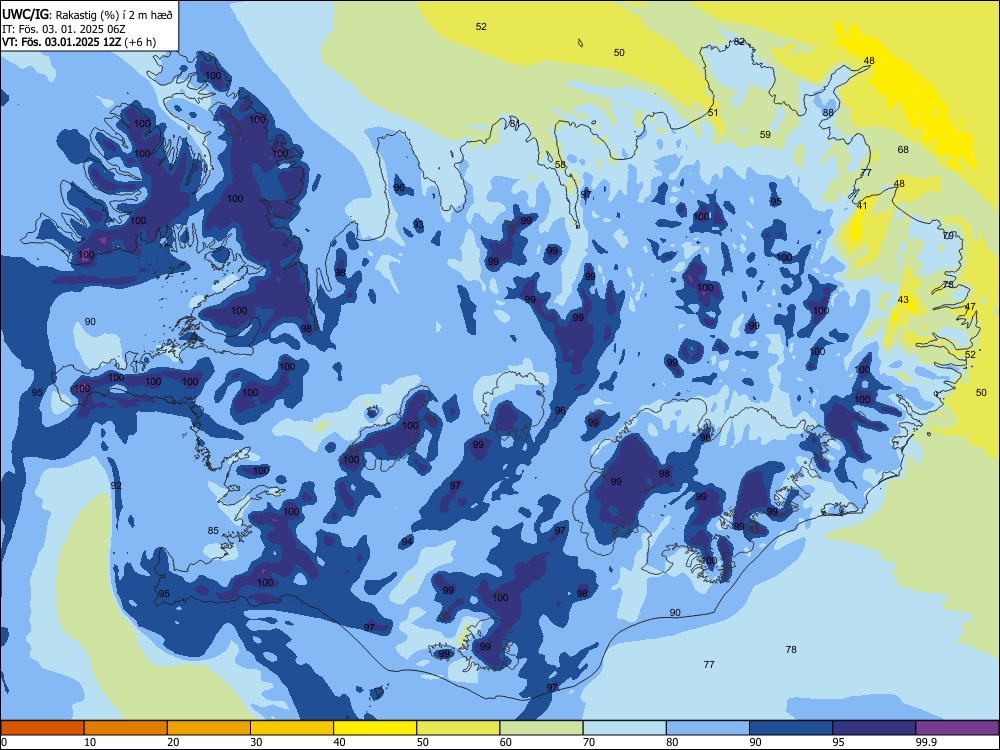
Task: Click the map value '85' in the southwest
Action: 213,530
